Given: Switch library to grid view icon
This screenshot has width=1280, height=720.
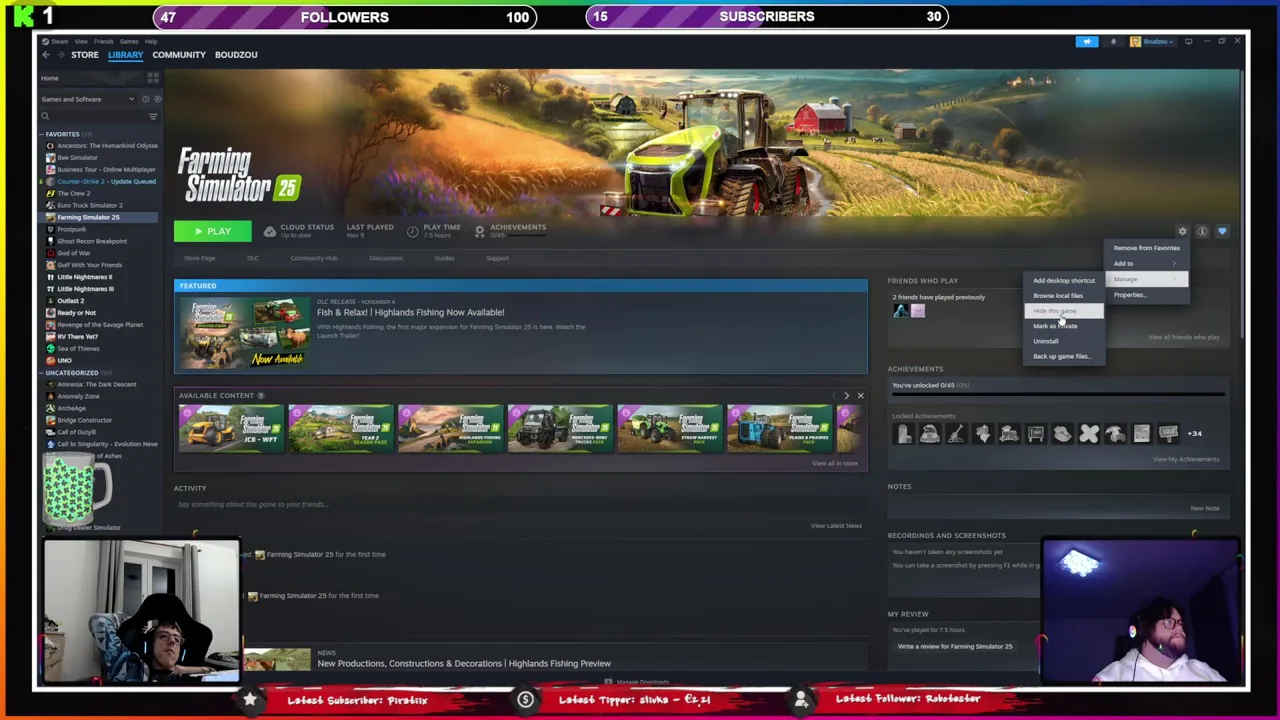Looking at the screenshot, I should (x=153, y=78).
